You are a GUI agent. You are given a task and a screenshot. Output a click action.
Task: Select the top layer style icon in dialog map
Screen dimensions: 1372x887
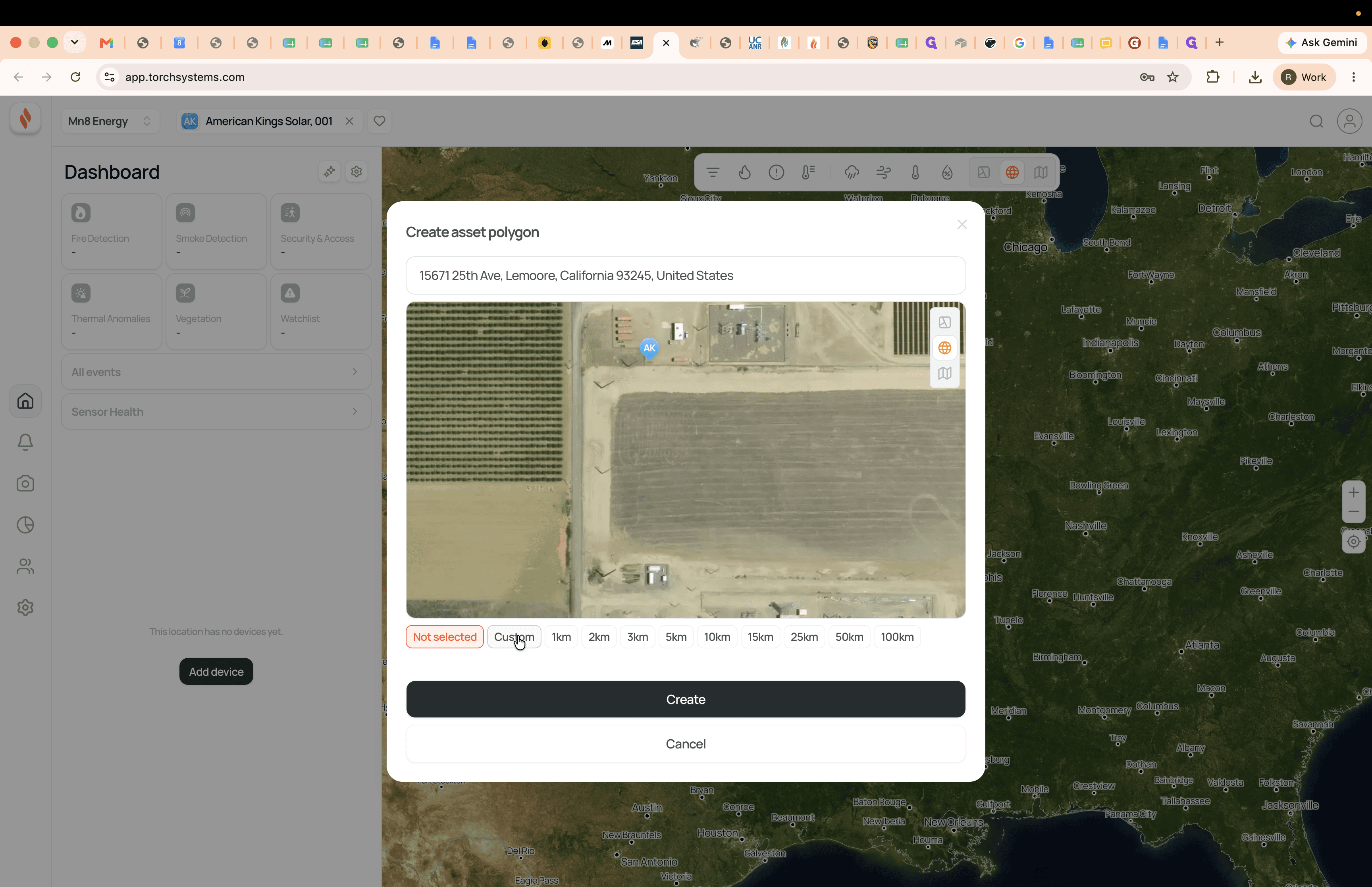click(x=944, y=322)
